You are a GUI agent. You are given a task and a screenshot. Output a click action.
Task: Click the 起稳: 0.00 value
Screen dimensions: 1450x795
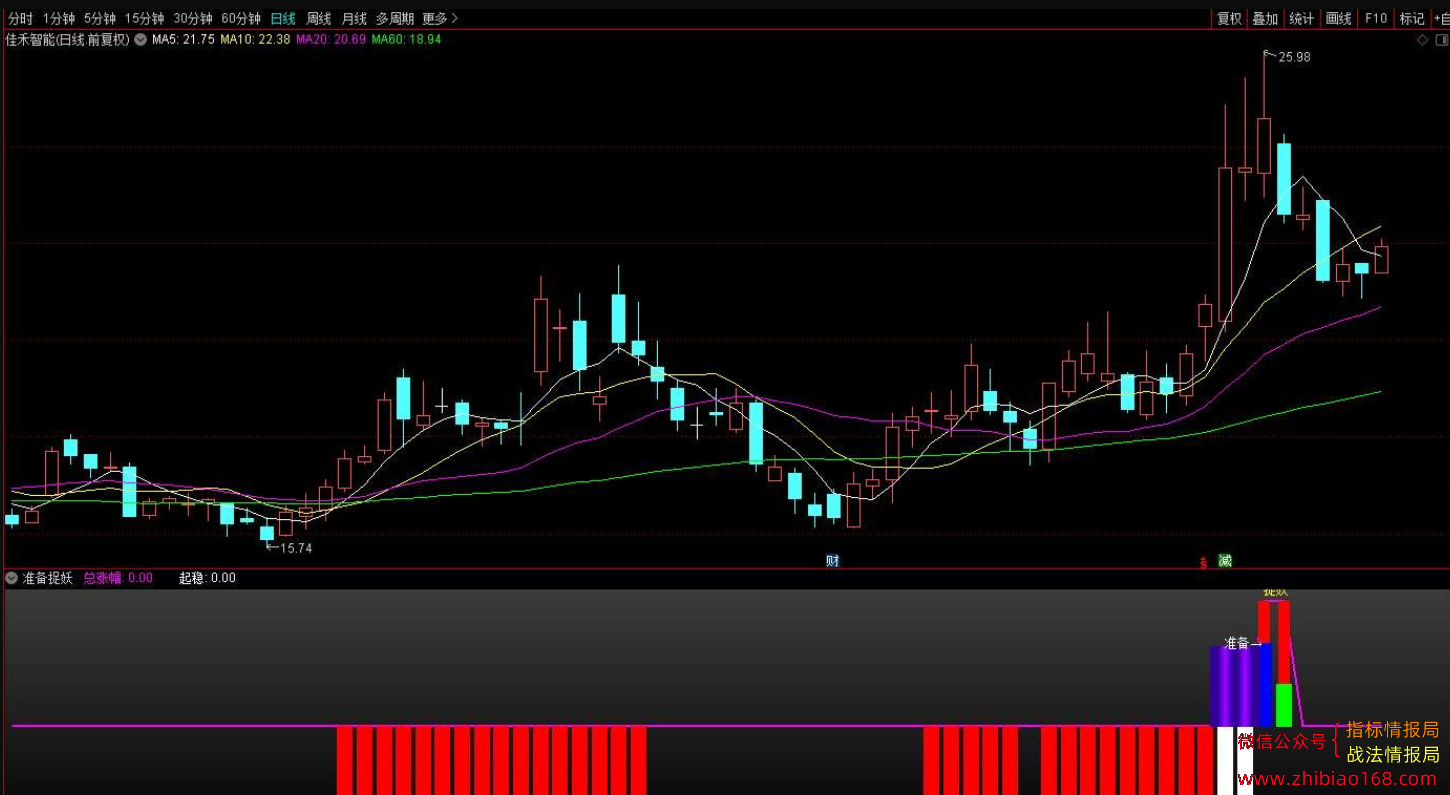point(207,578)
